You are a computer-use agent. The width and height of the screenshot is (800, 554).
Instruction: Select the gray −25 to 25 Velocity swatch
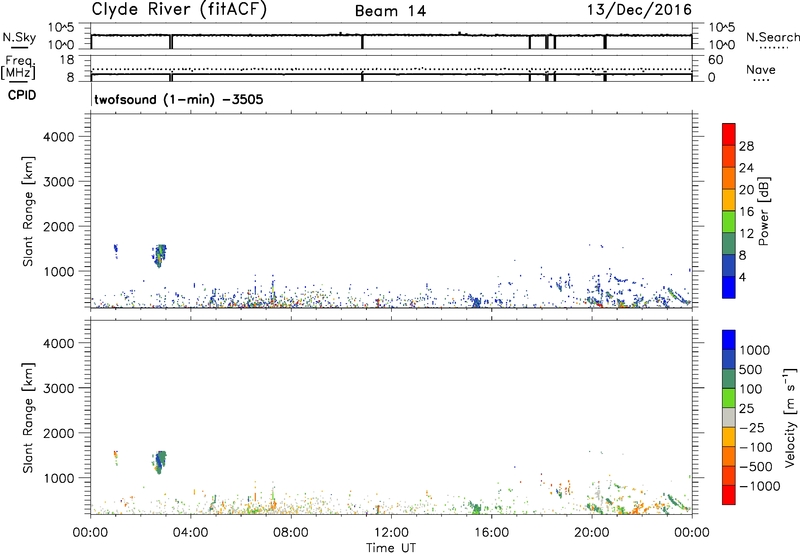(x=729, y=417)
